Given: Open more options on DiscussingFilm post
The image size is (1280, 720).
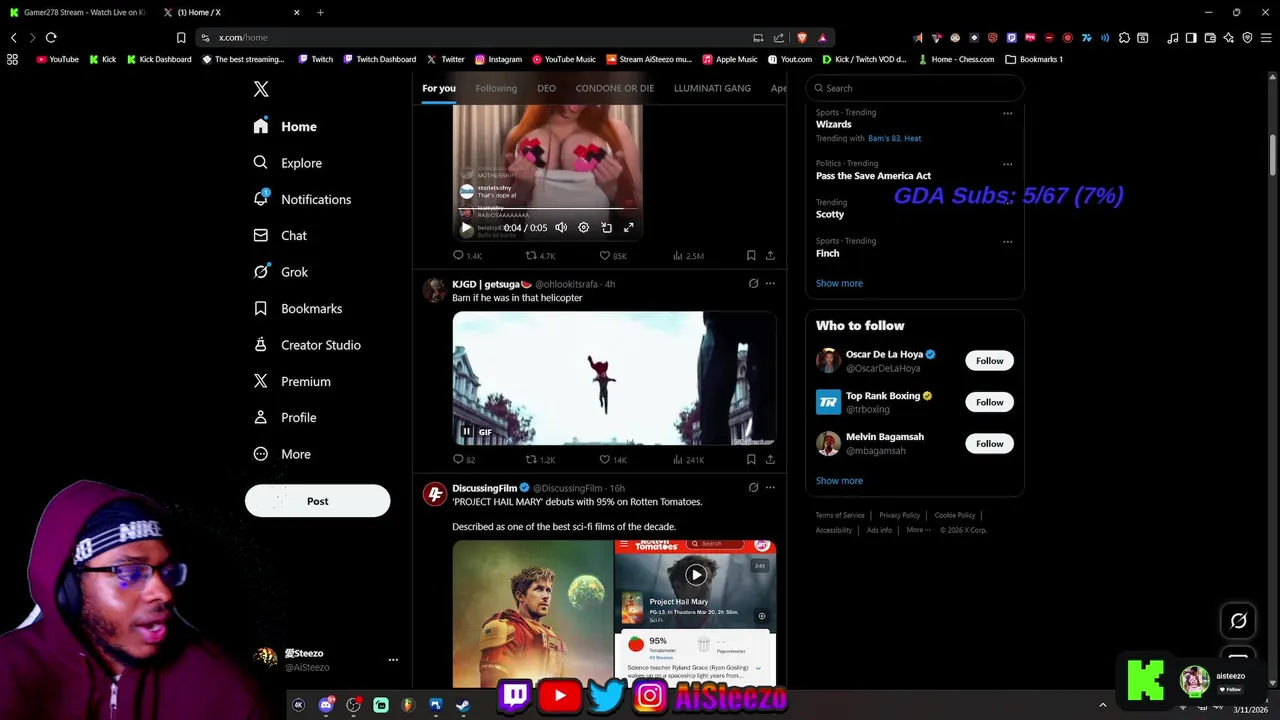Looking at the screenshot, I should (770, 488).
